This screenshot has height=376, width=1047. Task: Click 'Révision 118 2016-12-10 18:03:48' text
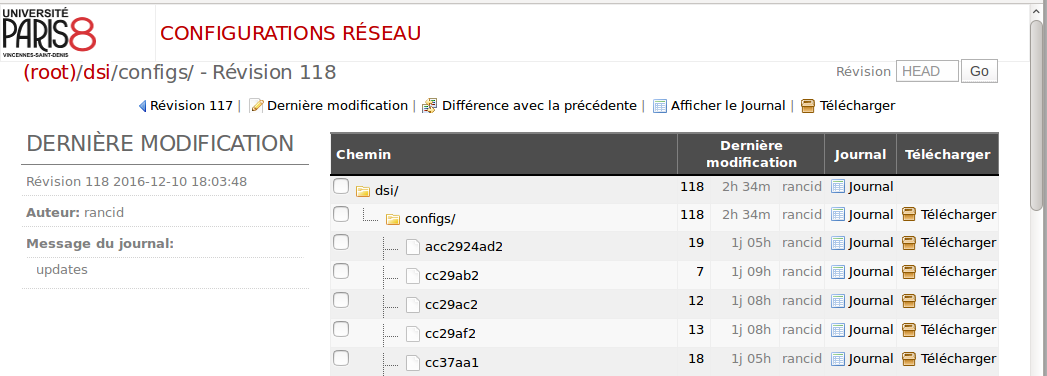(x=137, y=182)
